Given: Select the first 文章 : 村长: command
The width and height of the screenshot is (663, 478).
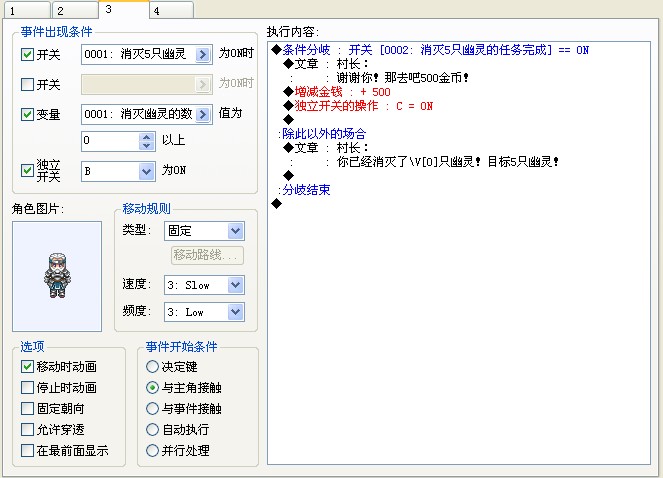Looking at the screenshot, I should [x=326, y=64].
